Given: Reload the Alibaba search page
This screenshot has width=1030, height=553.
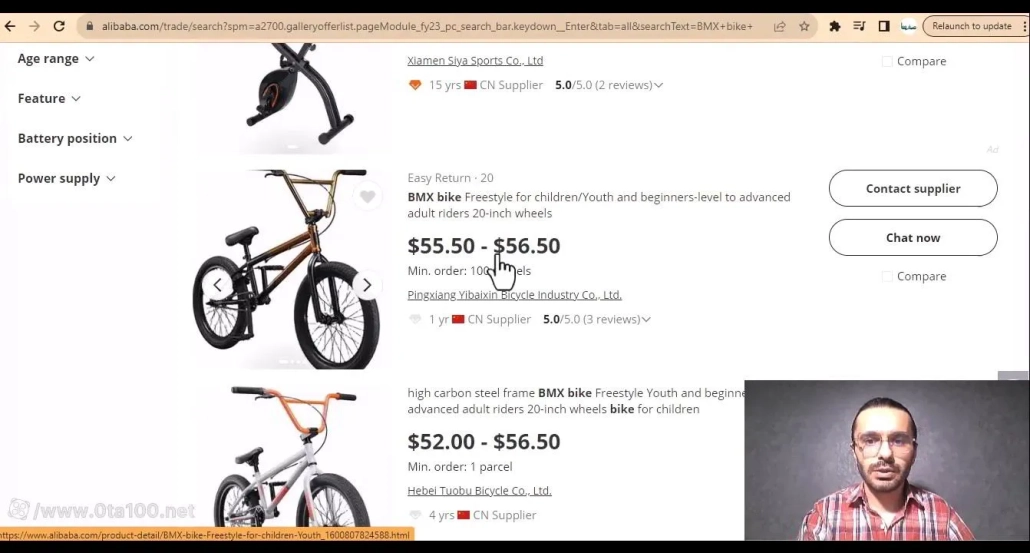Looking at the screenshot, I should point(59,26).
